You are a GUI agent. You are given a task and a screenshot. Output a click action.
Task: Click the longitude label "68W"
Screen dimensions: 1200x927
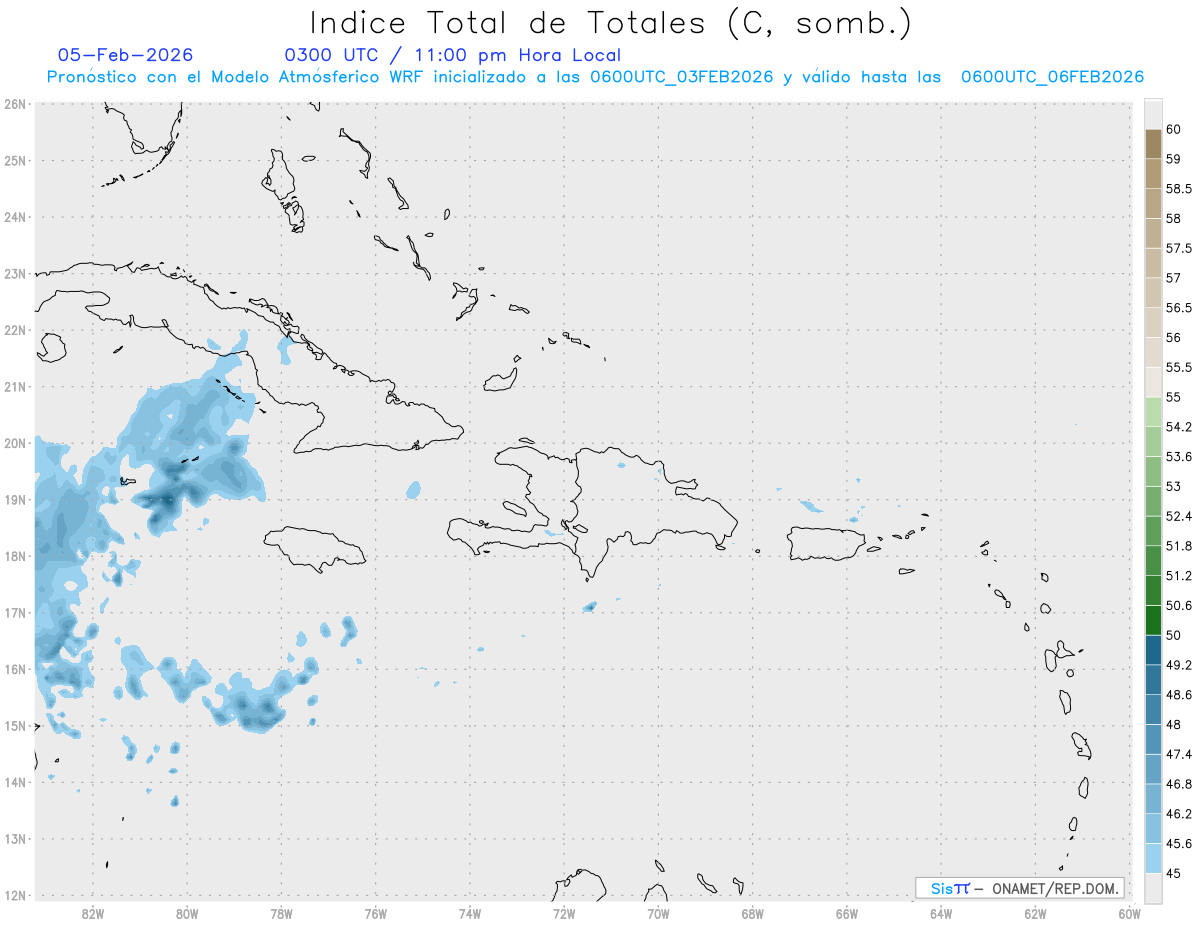(x=753, y=914)
